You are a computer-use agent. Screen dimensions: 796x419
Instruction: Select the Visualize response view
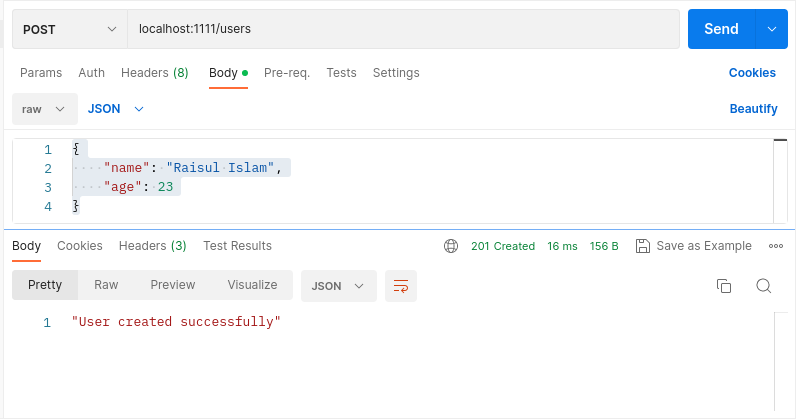pyautogui.click(x=252, y=285)
